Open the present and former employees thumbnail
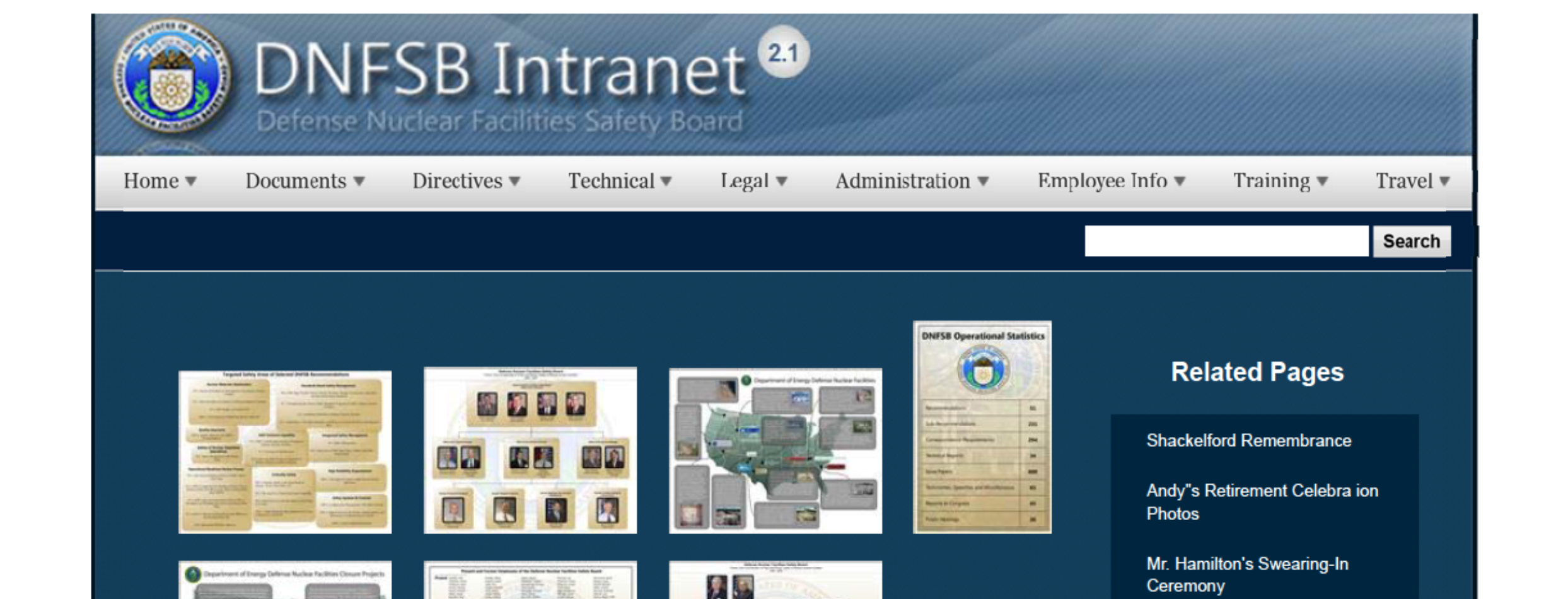 [x=530, y=580]
